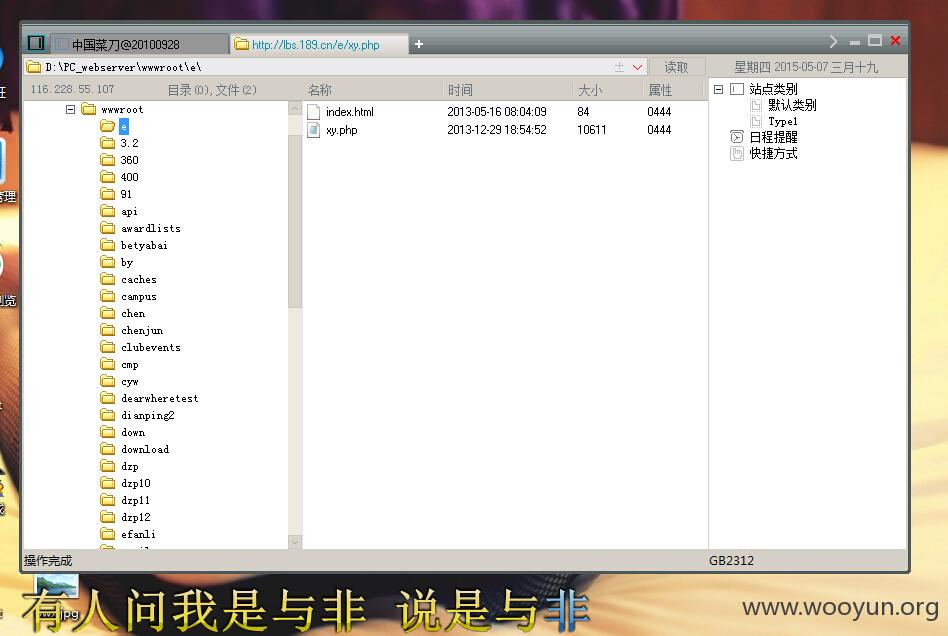Click the betyabai folder icon
Image resolution: width=948 pixels, height=636 pixels.
pos(108,245)
